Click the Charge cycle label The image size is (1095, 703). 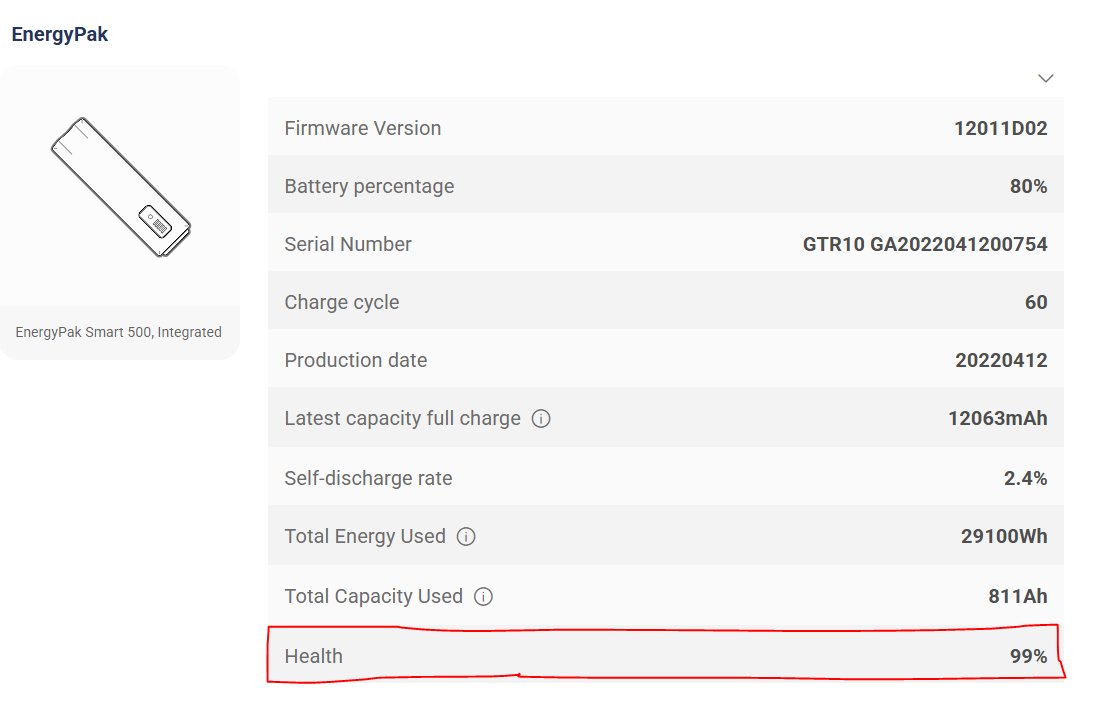click(x=341, y=302)
